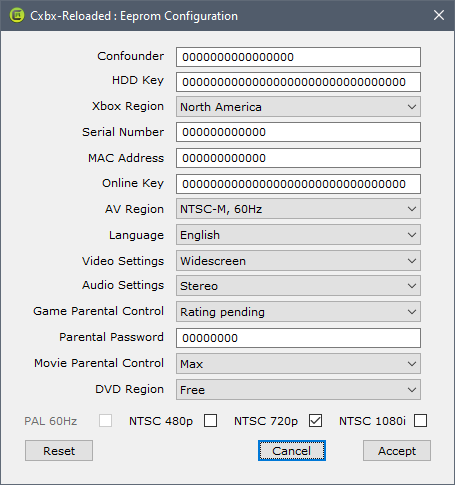This screenshot has width=455, height=485.
Task: Enable the NTSC 480p checkbox
Action: [211, 421]
